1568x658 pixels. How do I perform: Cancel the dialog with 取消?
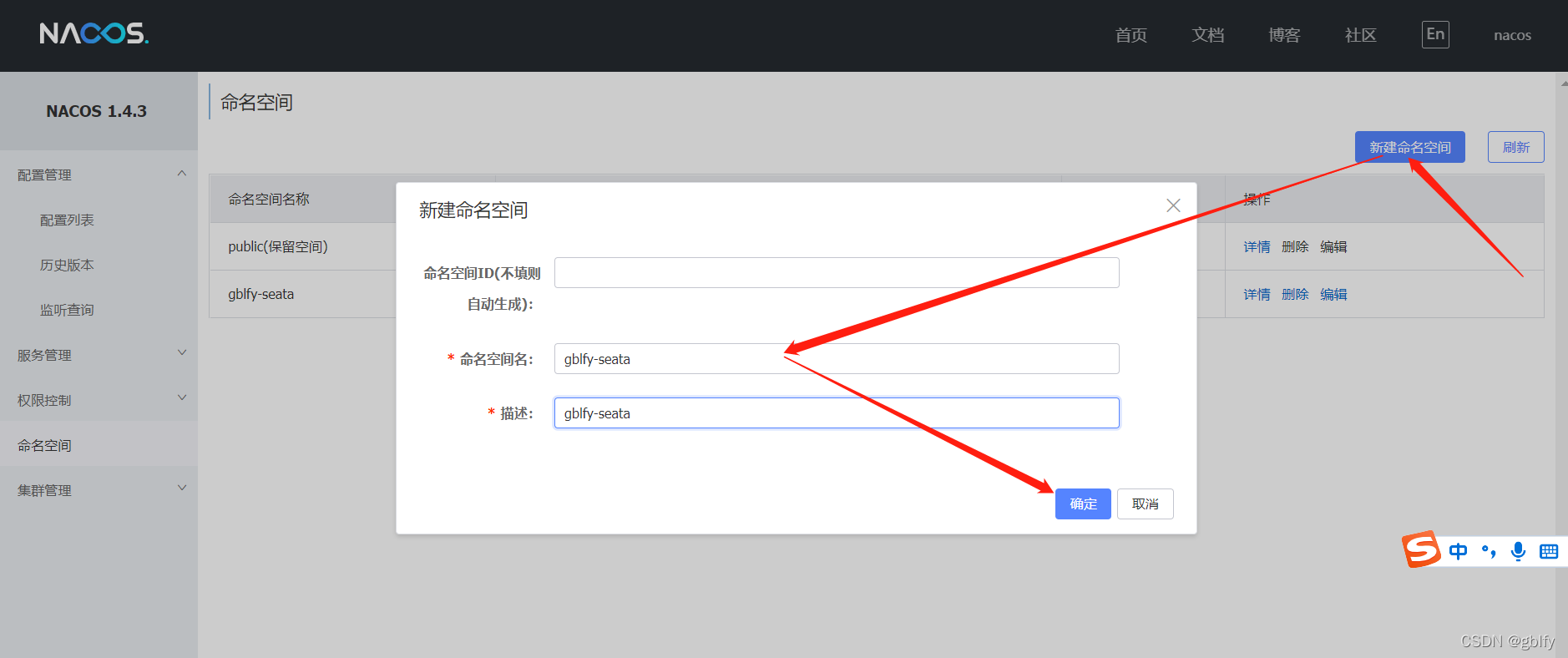1145,504
